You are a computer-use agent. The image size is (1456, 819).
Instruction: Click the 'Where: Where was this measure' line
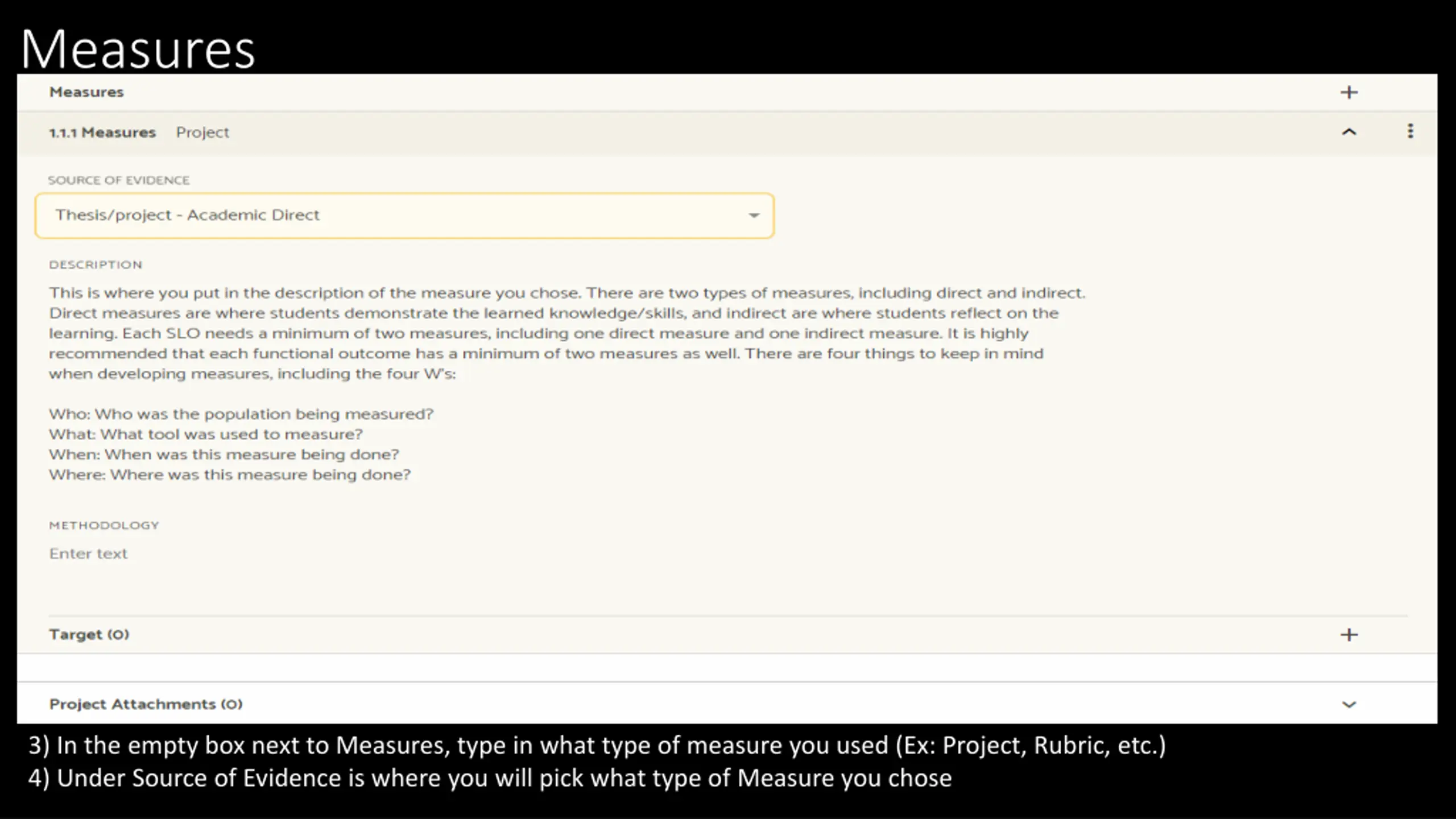[x=230, y=475]
